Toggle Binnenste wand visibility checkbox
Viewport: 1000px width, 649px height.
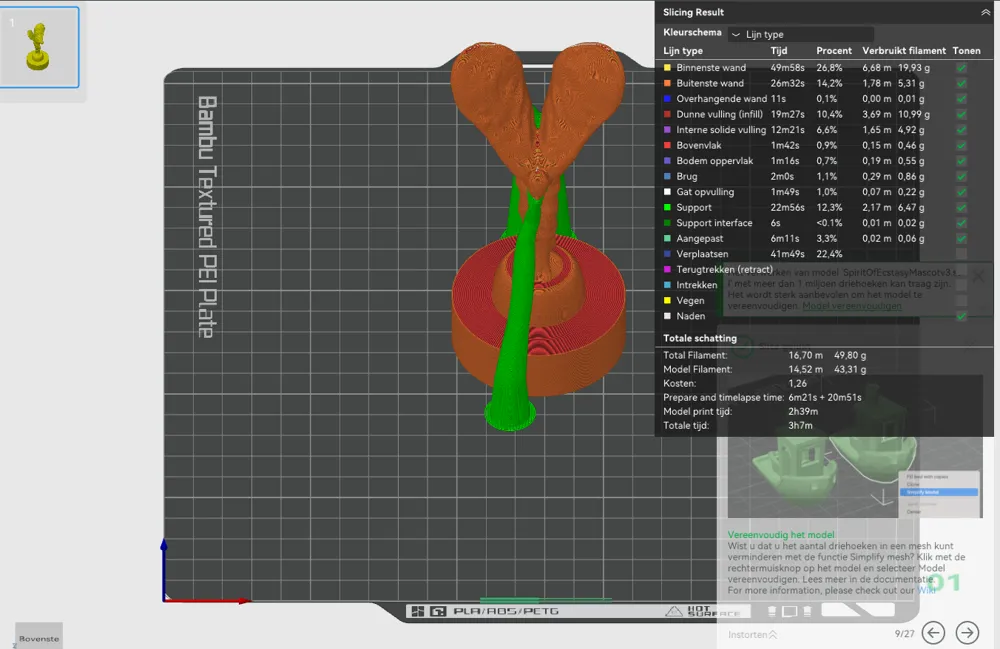[x=961, y=68]
